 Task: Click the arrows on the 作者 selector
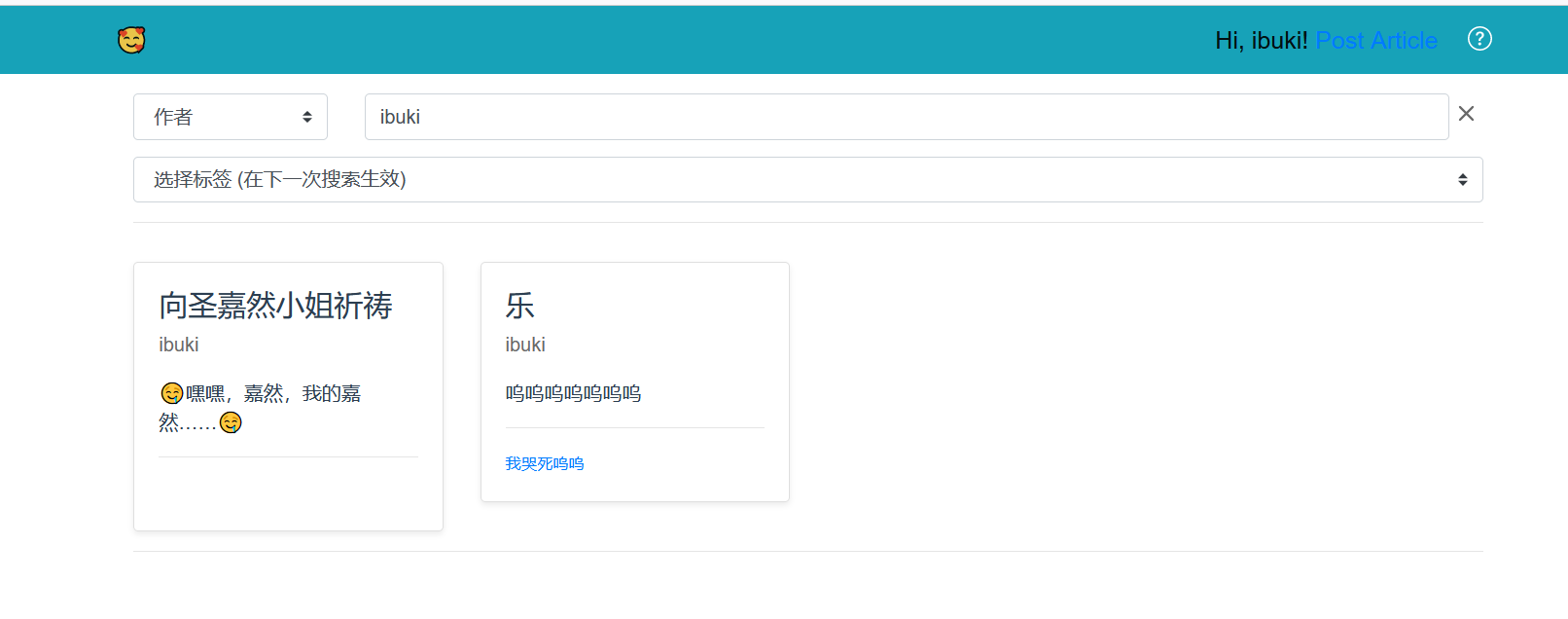point(307,117)
